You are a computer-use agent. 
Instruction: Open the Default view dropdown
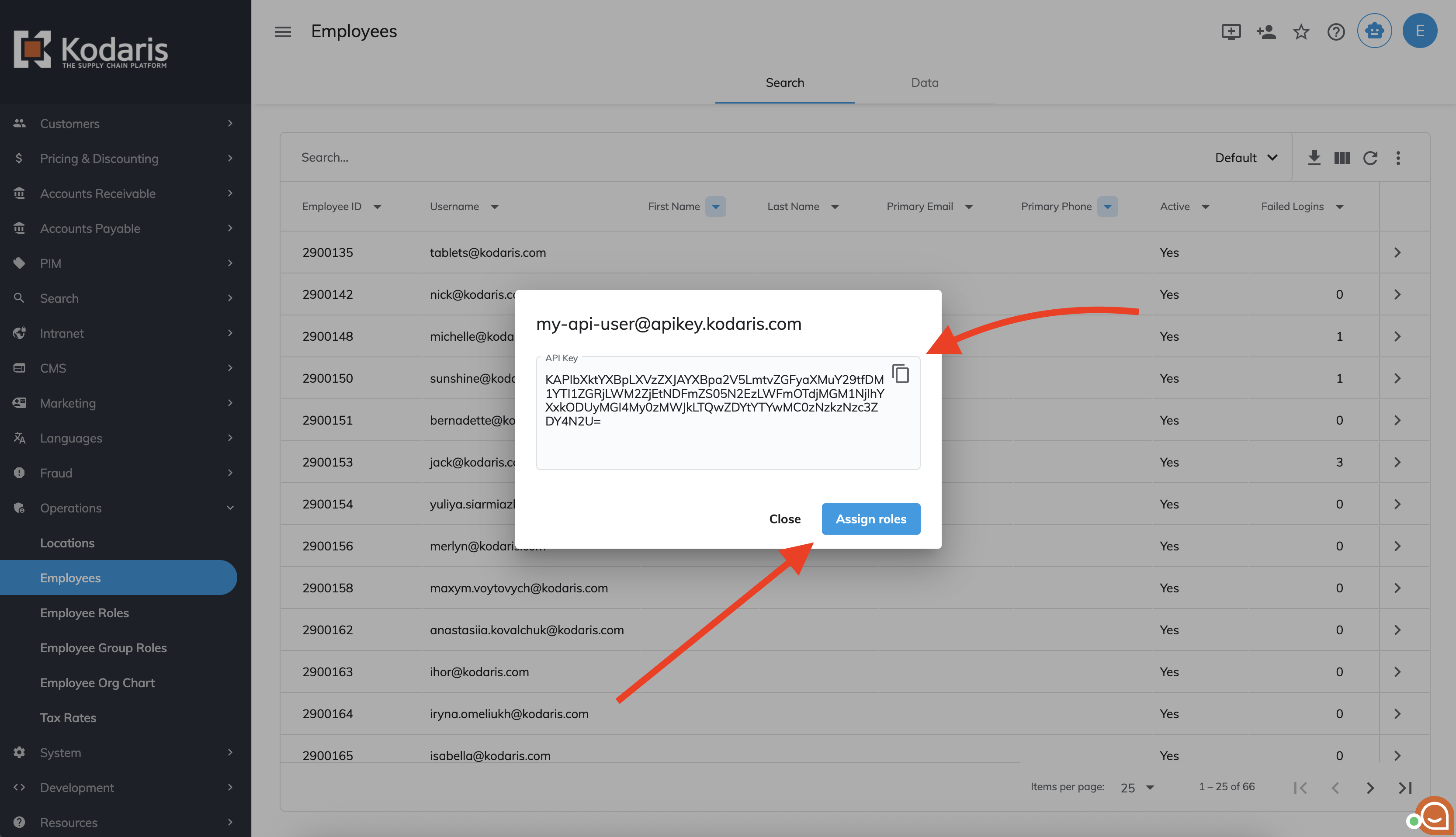pyautogui.click(x=1246, y=158)
